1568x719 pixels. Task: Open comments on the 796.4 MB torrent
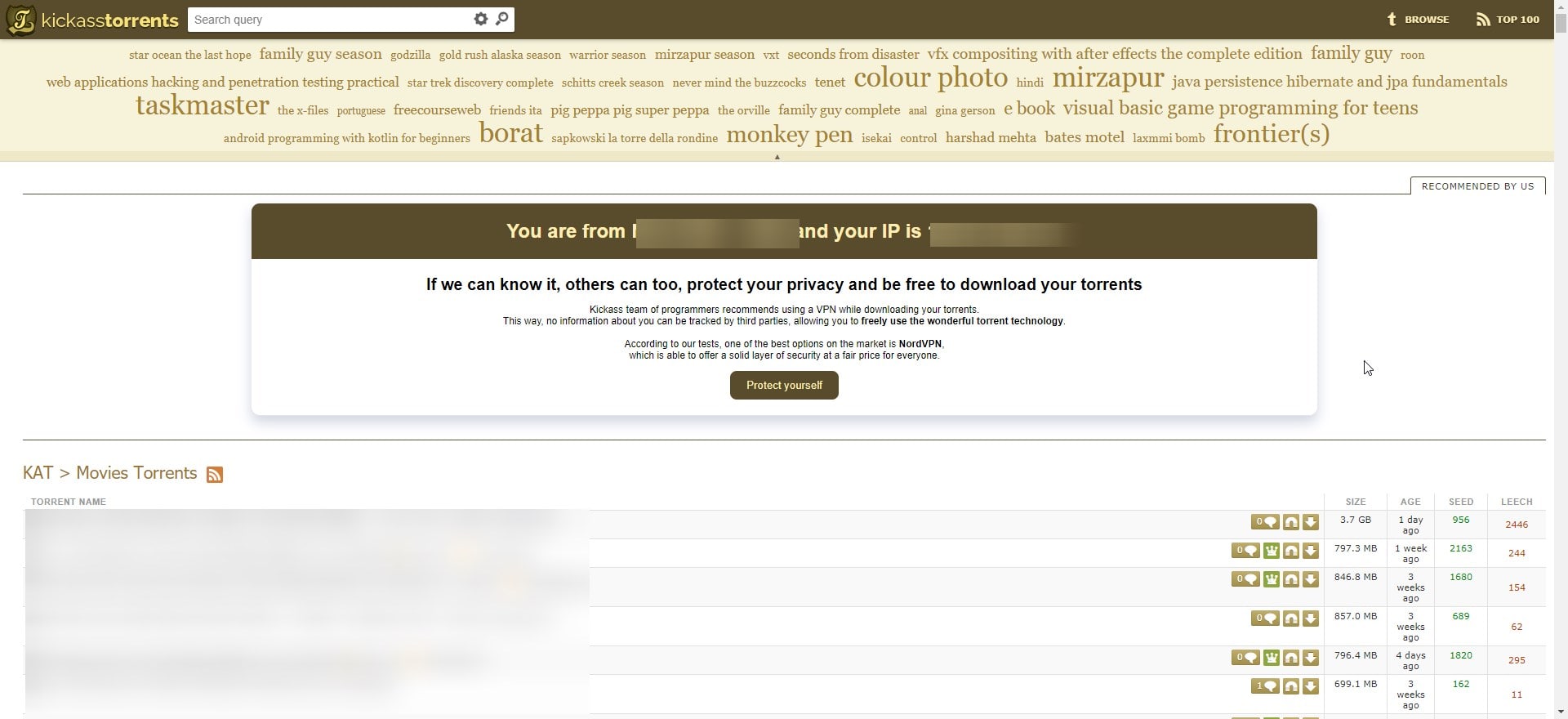coord(1245,658)
